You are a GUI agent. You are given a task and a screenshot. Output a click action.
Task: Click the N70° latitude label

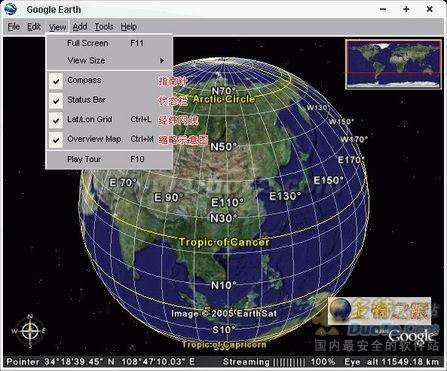(x=224, y=91)
